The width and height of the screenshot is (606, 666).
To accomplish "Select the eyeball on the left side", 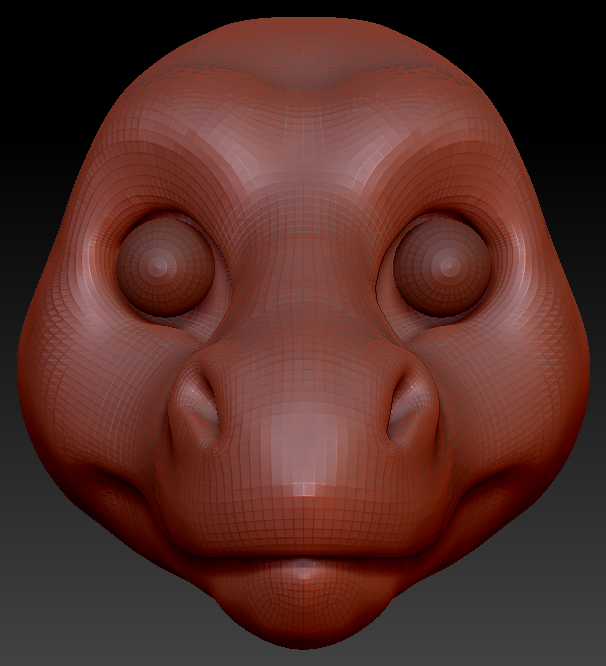I will (165, 267).
